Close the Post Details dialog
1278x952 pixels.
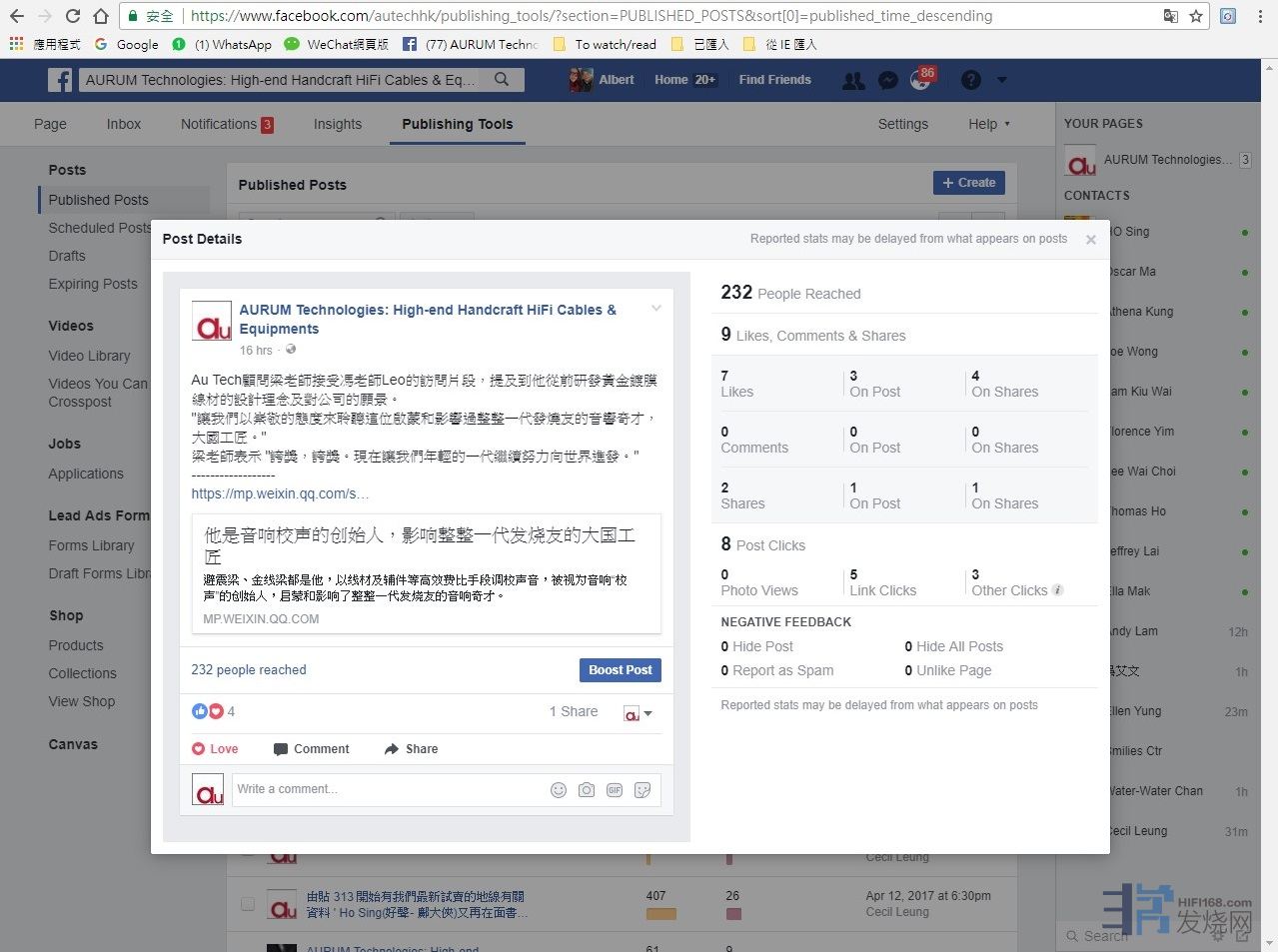click(1090, 240)
